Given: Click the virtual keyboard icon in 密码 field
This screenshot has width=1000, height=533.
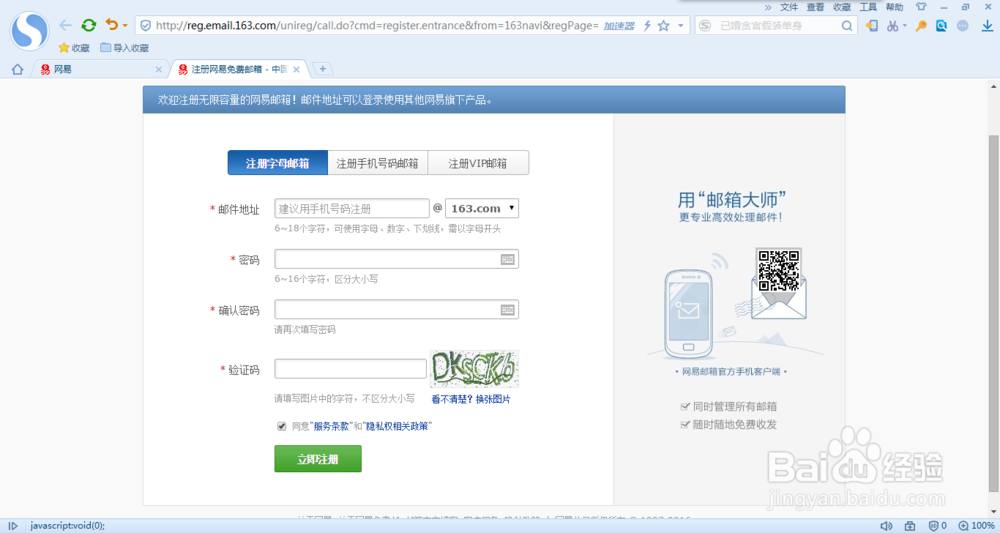Looking at the screenshot, I should coord(508,259).
